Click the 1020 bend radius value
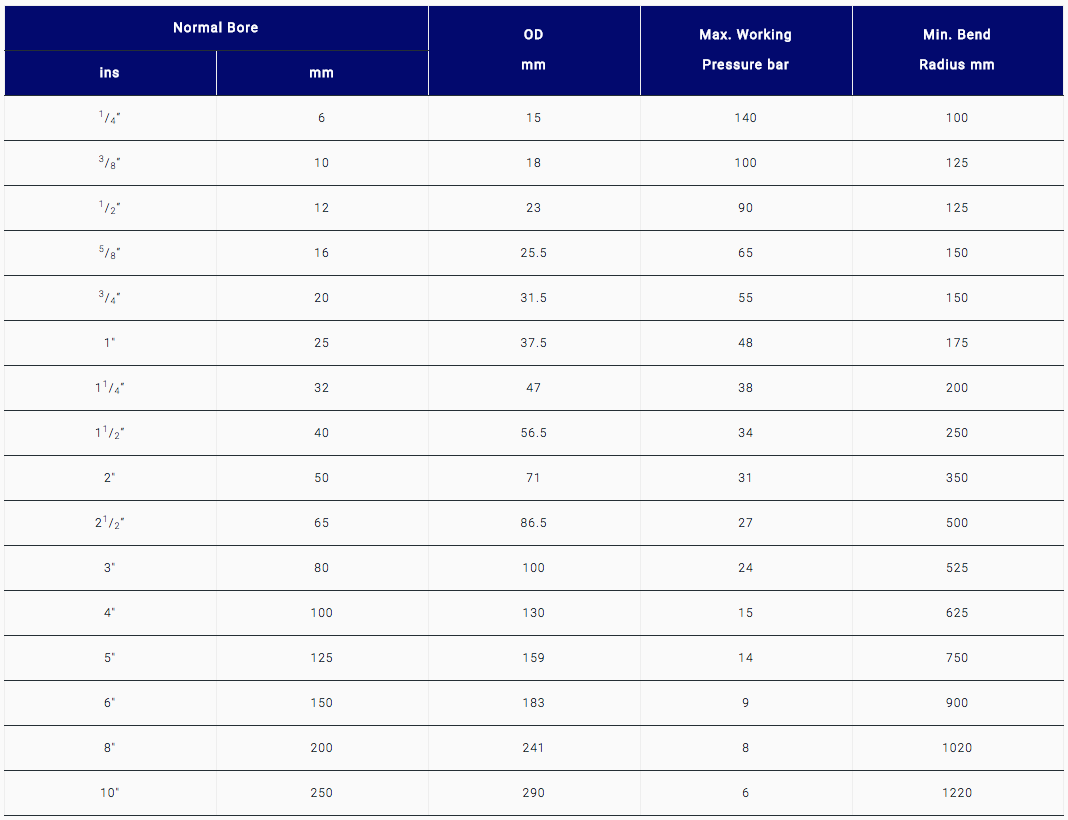Viewport: 1068px width, 820px height. (958, 747)
